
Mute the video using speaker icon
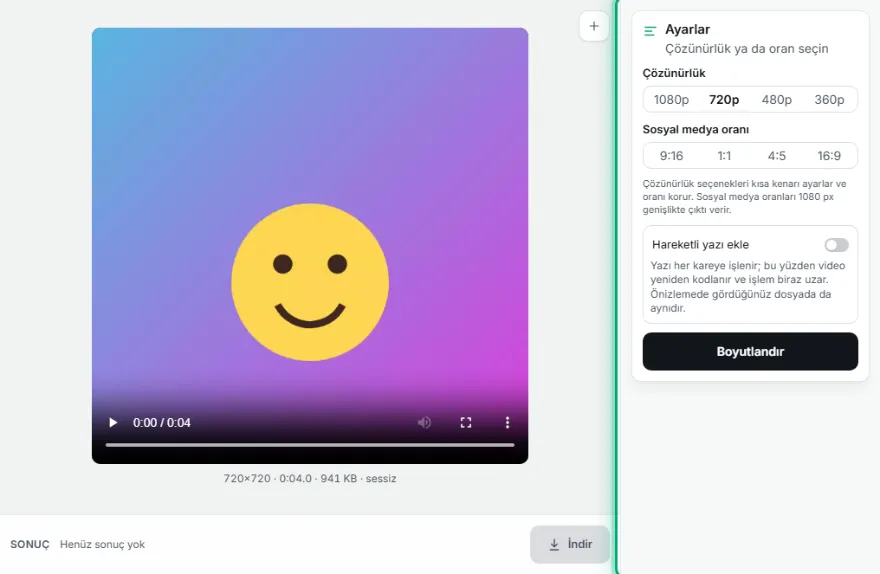pos(424,423)
